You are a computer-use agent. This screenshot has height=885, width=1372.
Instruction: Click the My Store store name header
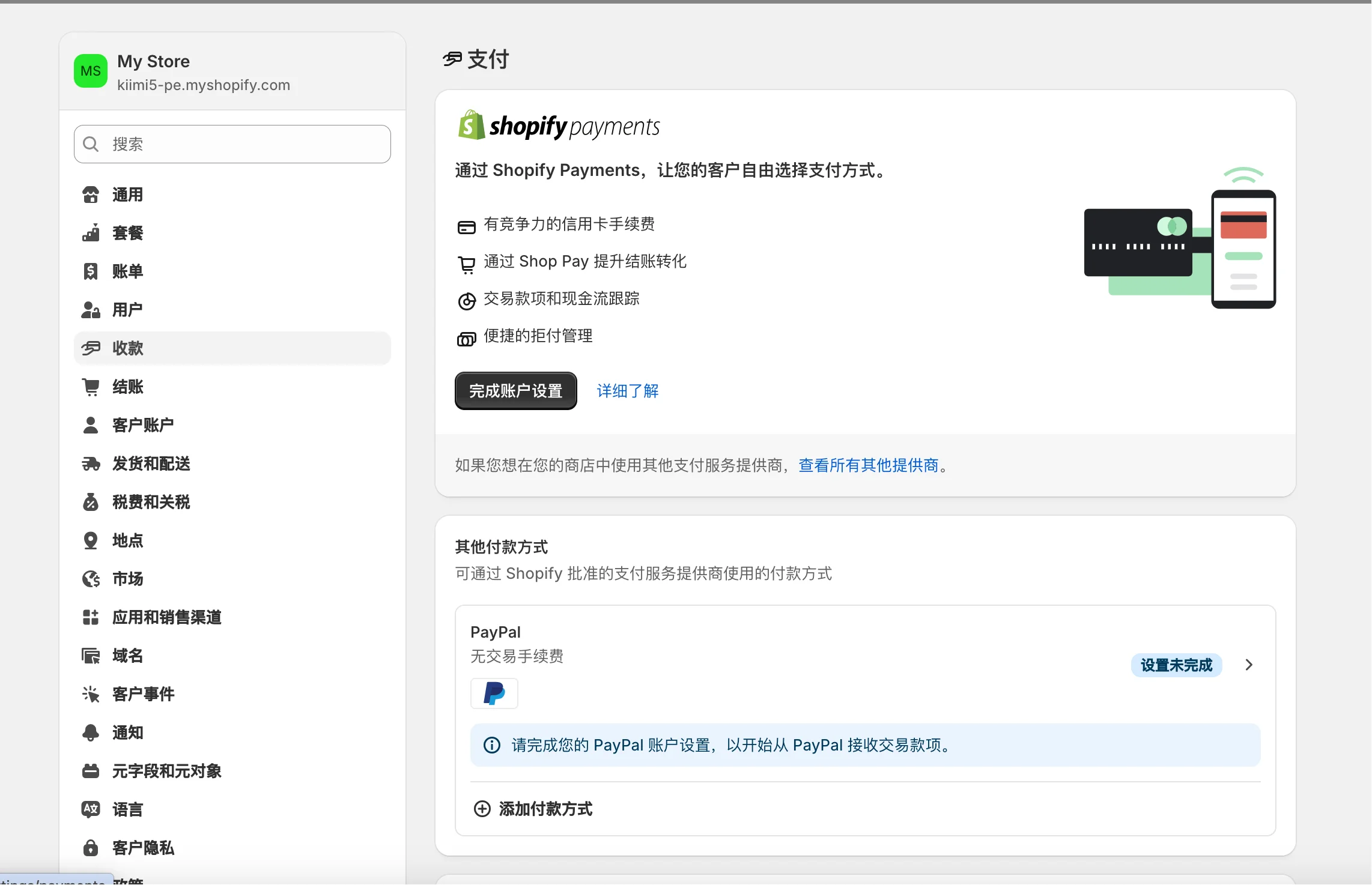click(154, 61)
